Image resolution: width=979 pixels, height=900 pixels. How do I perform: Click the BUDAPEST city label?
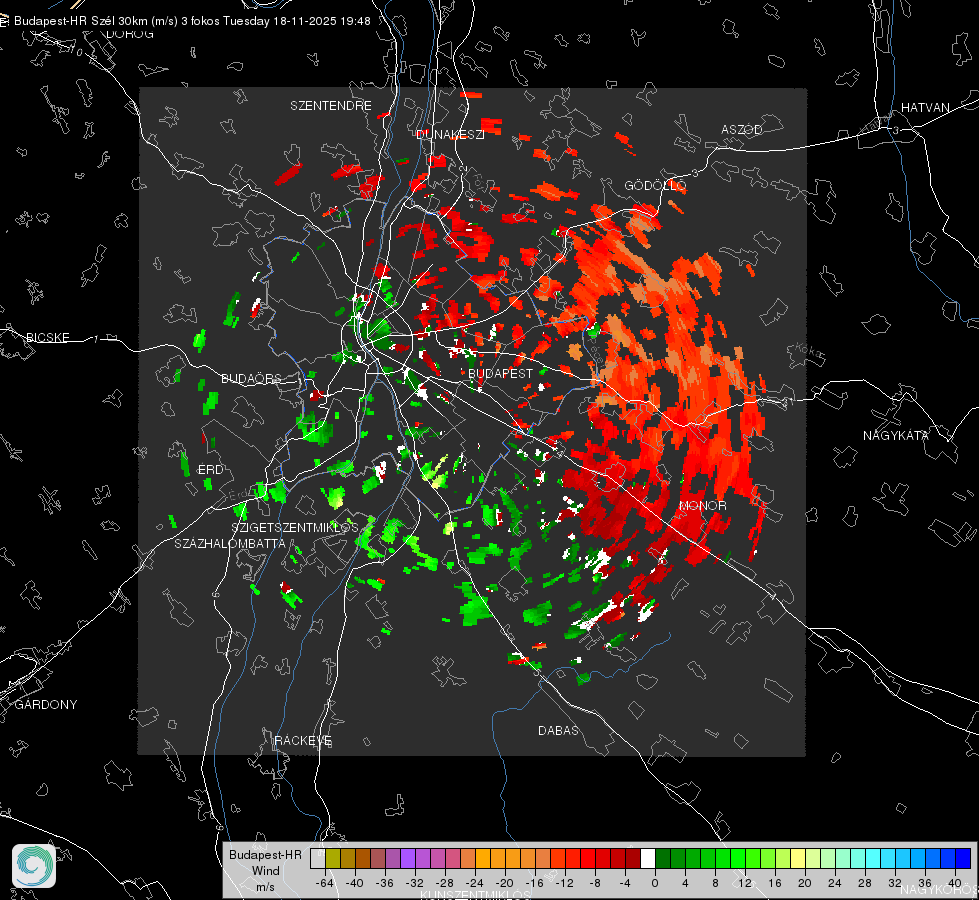tap(500, 373)
